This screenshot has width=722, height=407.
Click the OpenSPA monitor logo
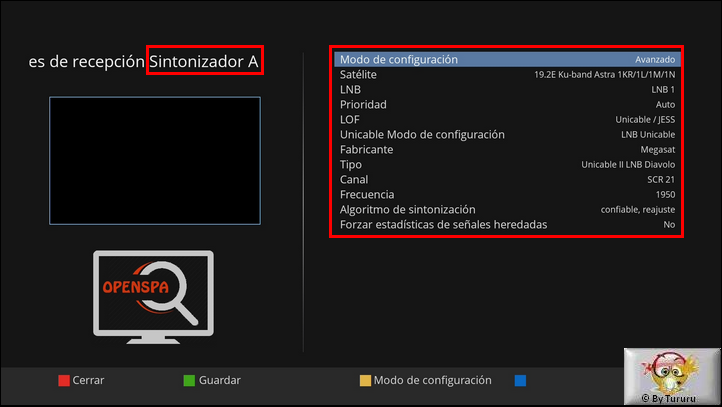[x=153, y=297]
